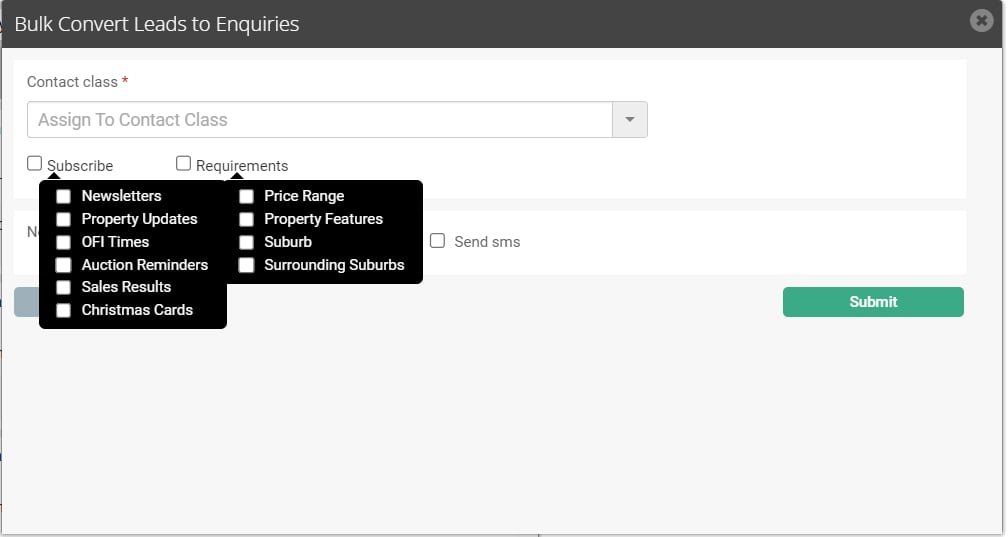1008x537 pixels.
Task: Tick the Price Range requirement
Action: click(246, 196)
